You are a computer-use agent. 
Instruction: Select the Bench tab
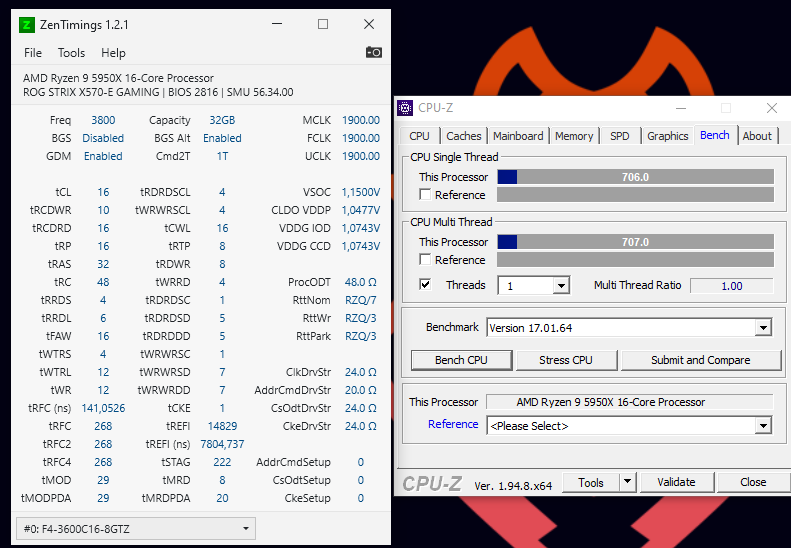[715, 135]
